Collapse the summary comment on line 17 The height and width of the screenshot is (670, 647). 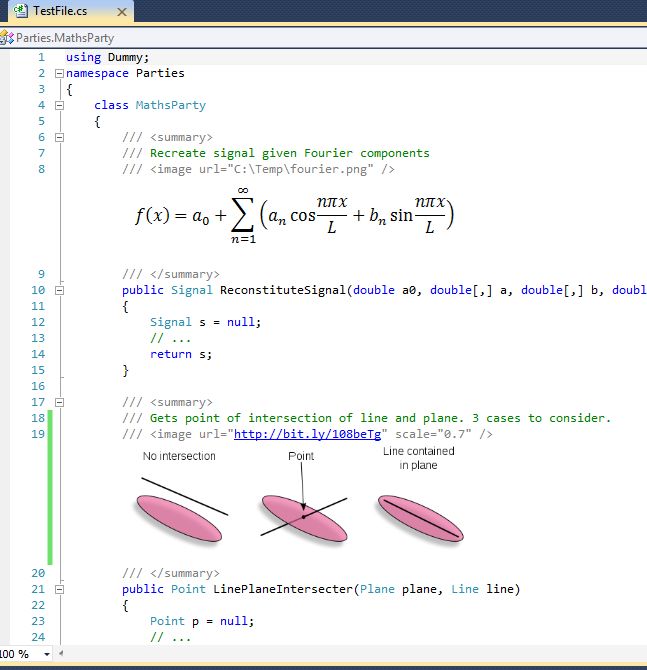pyautogui.click(x=58, y=402)
